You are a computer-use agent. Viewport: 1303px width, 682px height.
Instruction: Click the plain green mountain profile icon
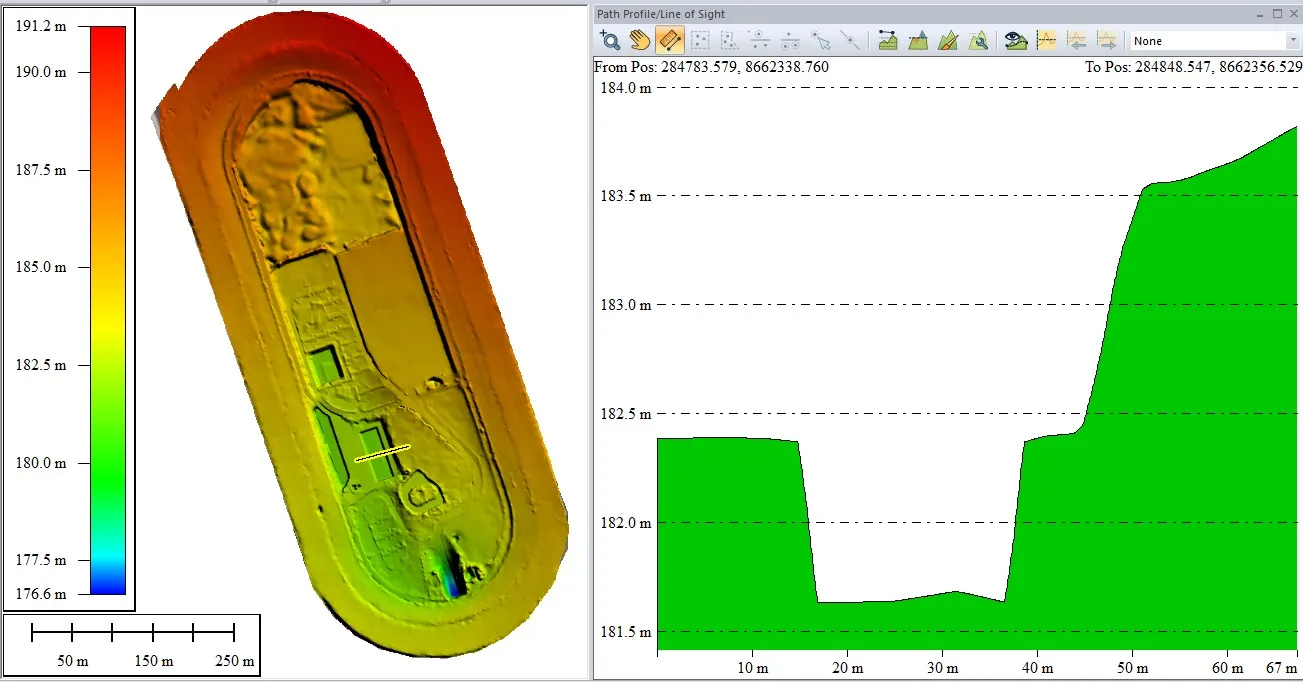(x=918, y=41)
